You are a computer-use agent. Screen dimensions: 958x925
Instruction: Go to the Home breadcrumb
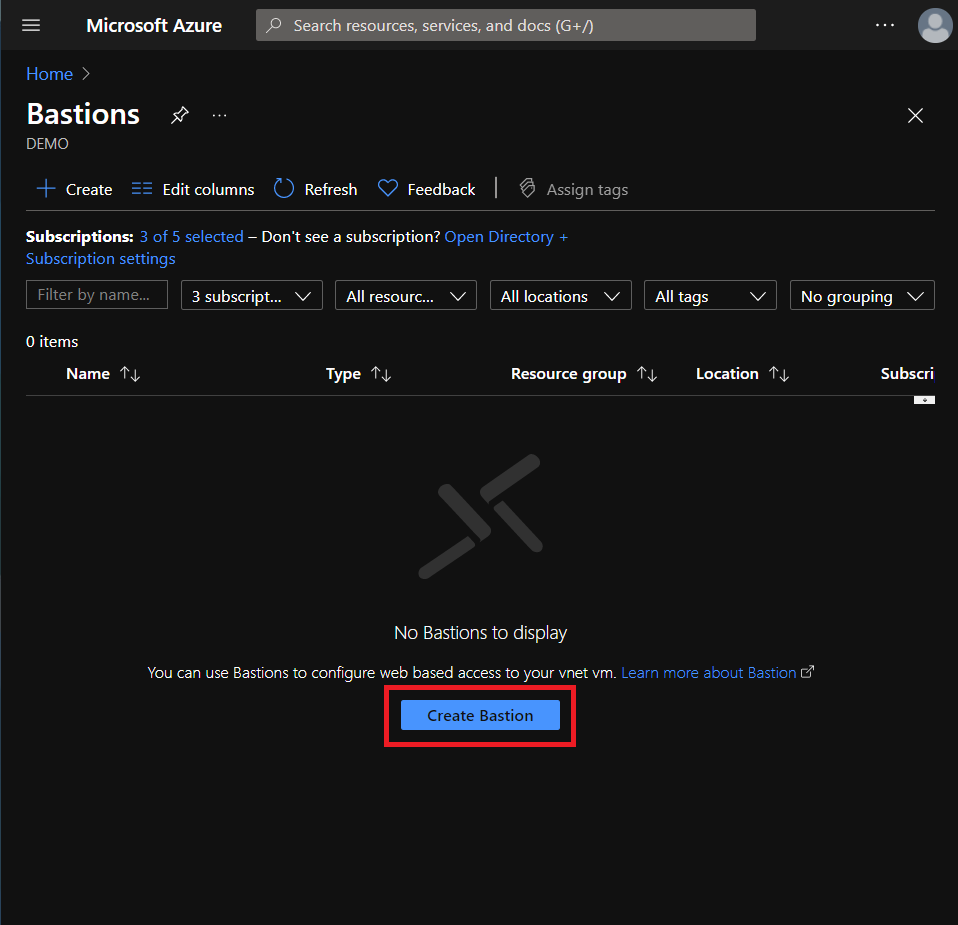point(49,74)
